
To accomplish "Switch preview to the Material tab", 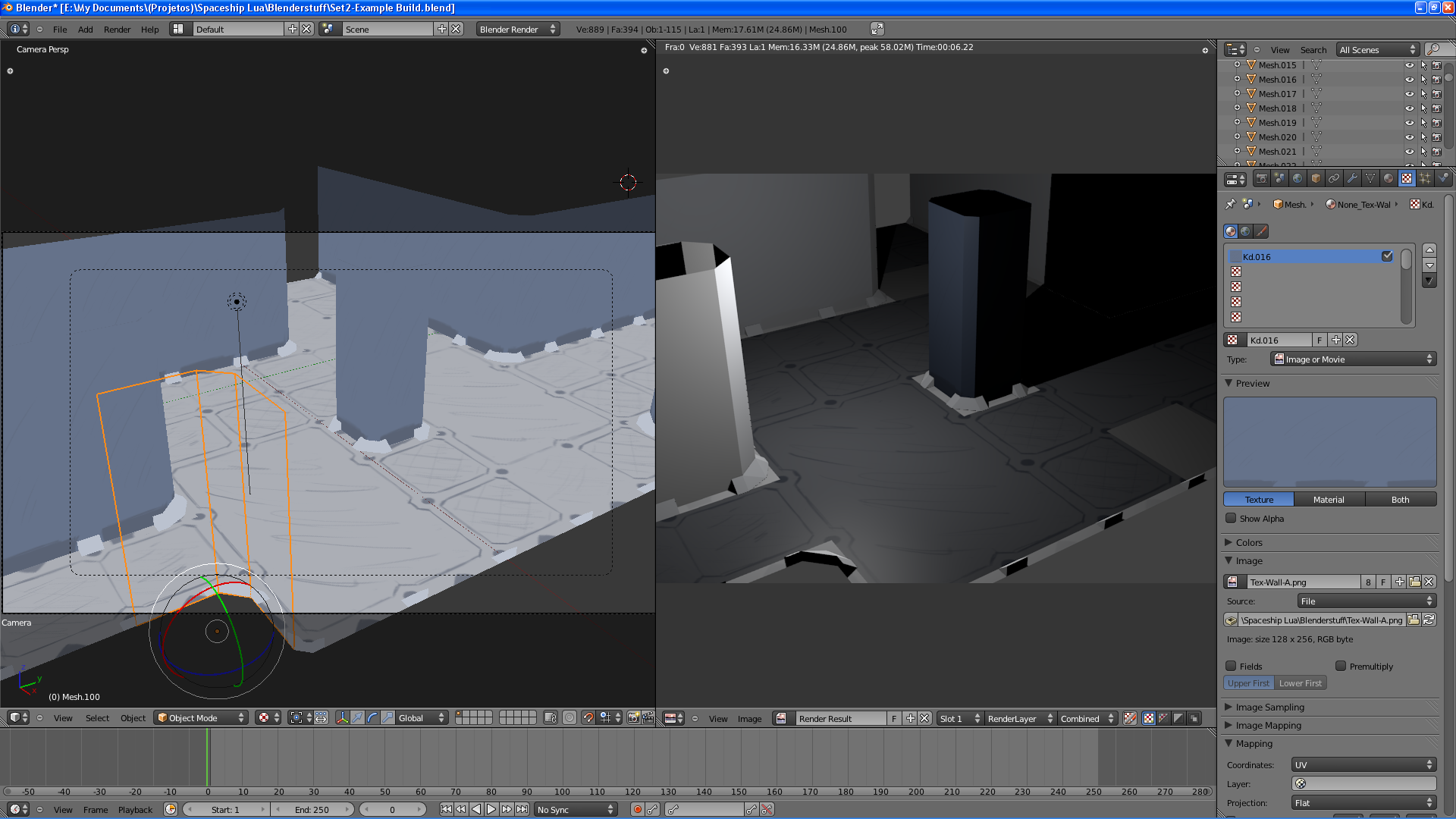I will (1329, 500).
